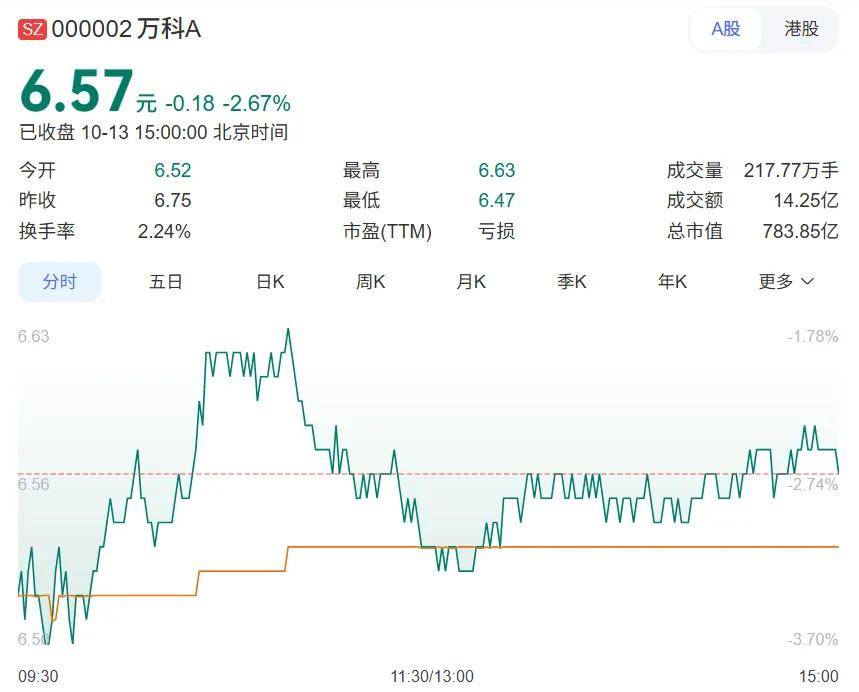Click the orange average price line
Viewport: 859px width, 692px height.
click(600, 547)
